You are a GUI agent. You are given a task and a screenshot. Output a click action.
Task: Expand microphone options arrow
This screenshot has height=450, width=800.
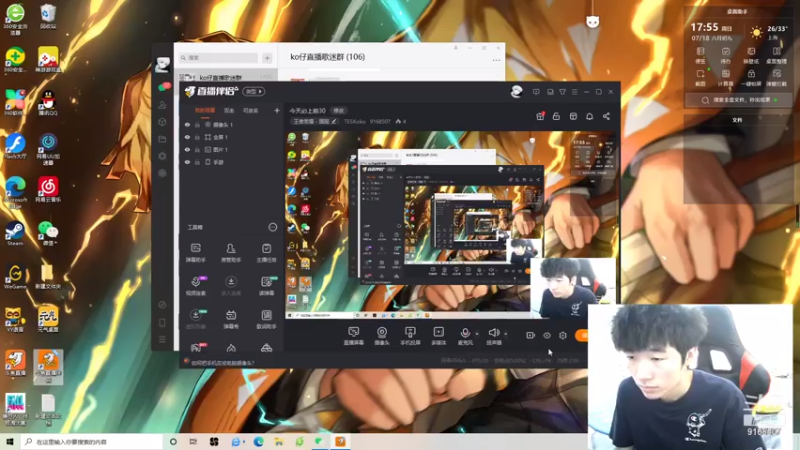(x=477, y=334)
